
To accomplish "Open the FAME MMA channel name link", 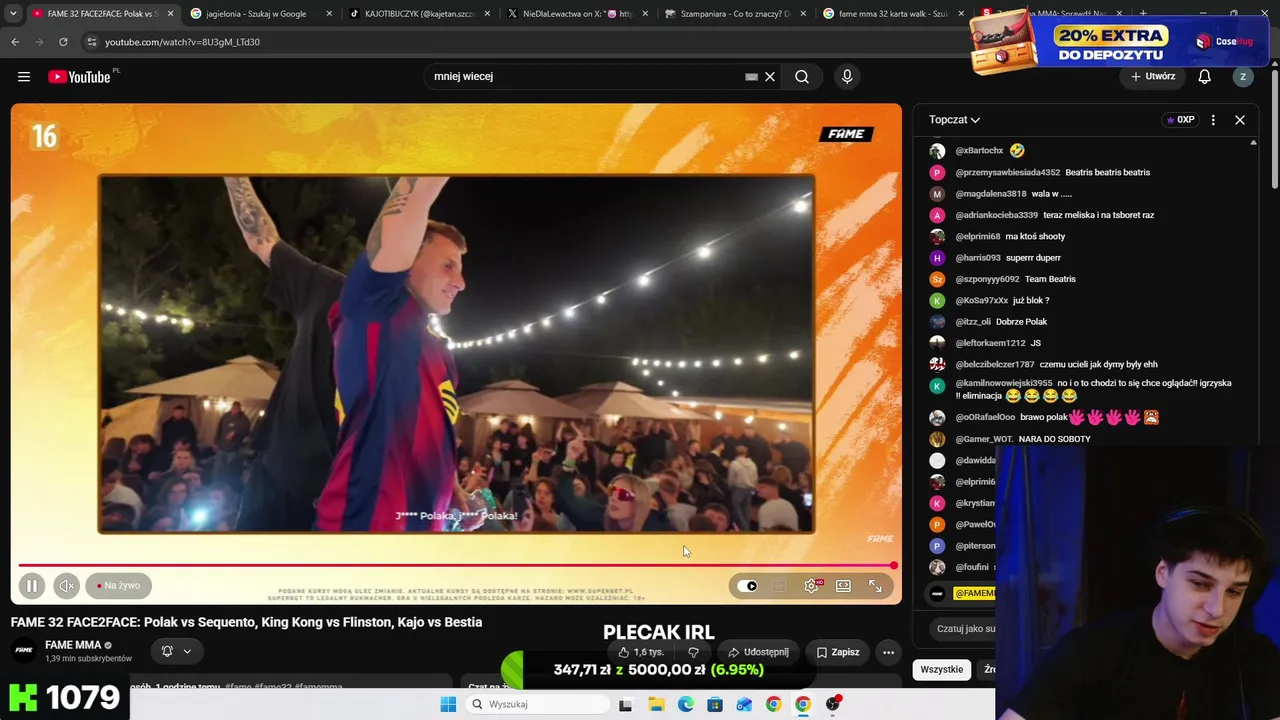I will (73, 645).
